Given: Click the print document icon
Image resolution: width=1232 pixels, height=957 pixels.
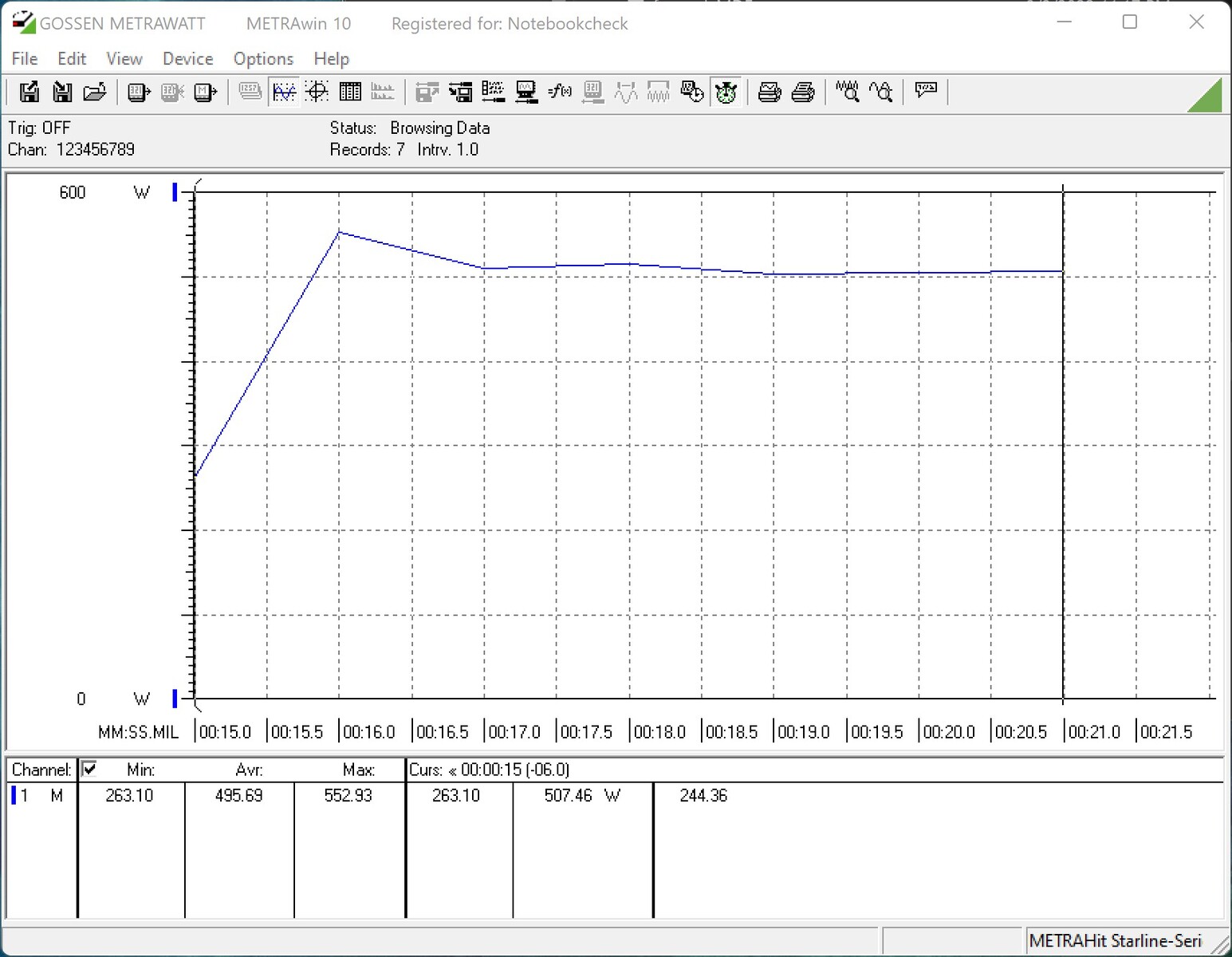Looking at the screenshot, I should [x=803, y=93].
